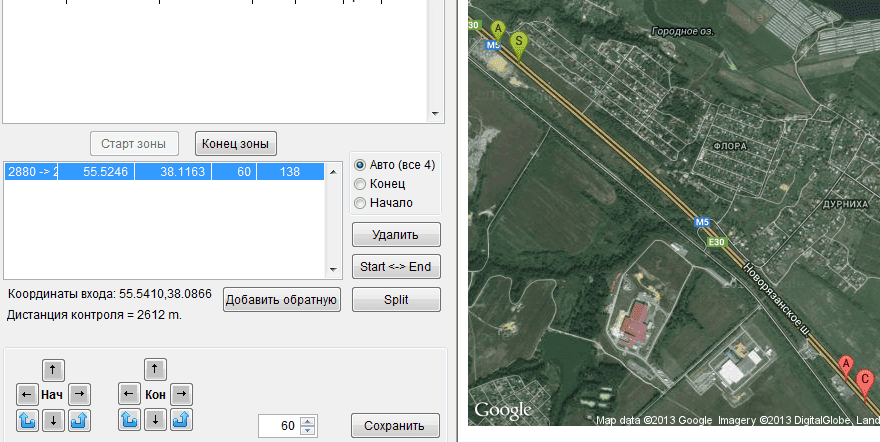The height and width of the screenshot is (442, 880).
Task: Increase the speed value with stepper up
Action: pos(308,421)
